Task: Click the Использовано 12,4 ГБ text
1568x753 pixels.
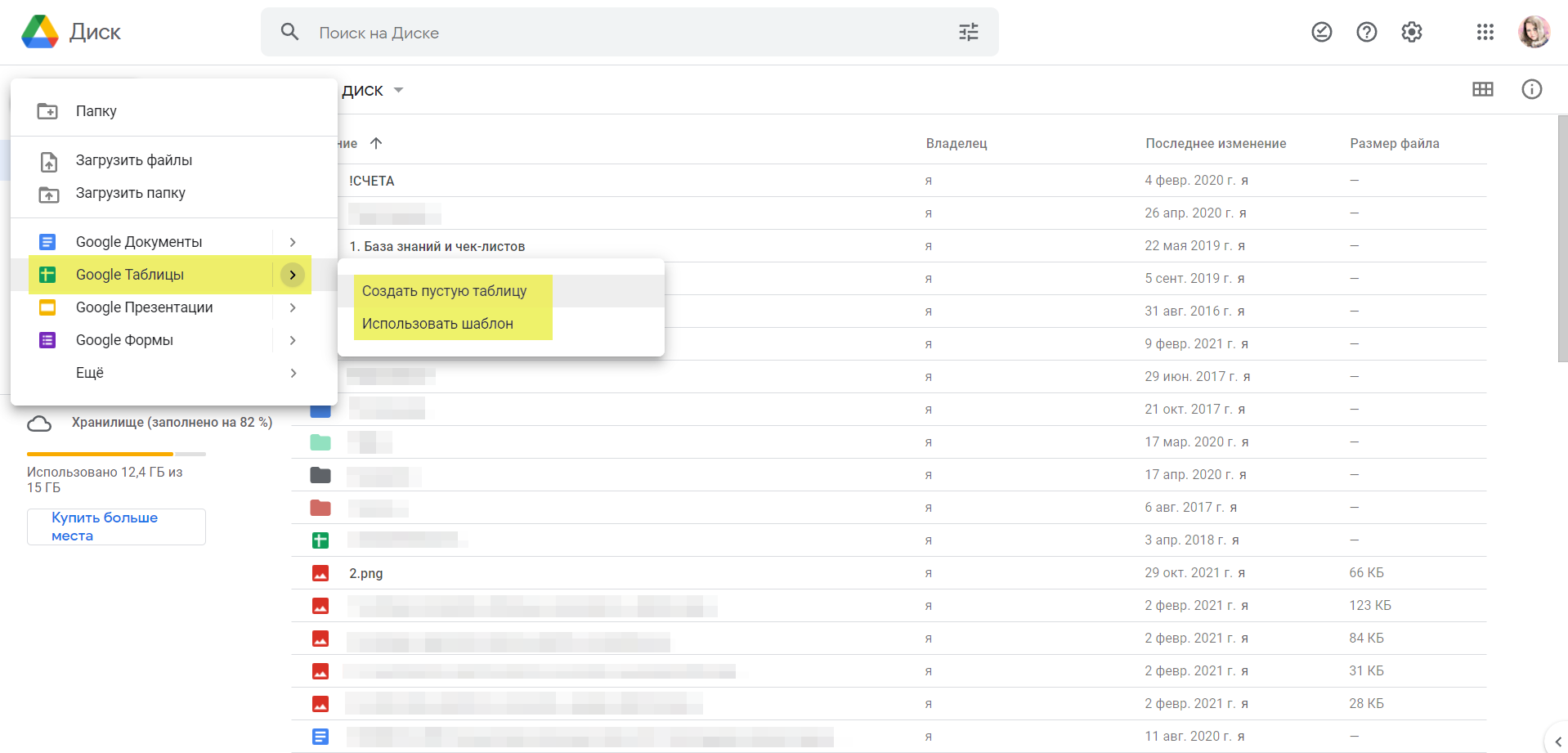Action: click(105, 480)
